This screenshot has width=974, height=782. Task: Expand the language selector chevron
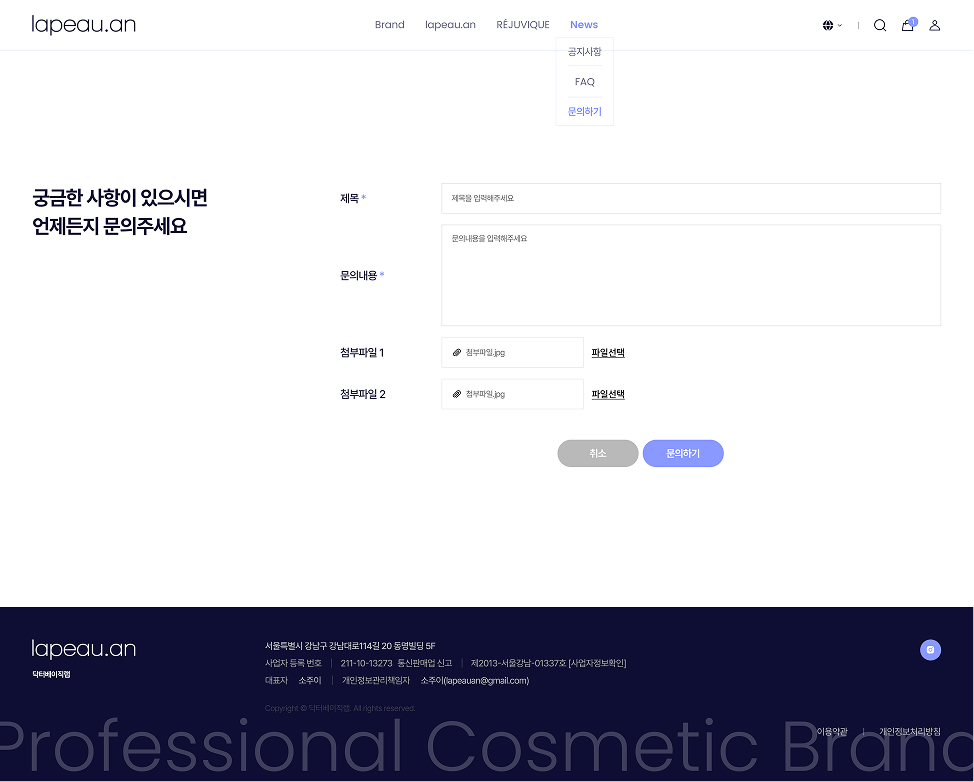(x=840, y=25)
